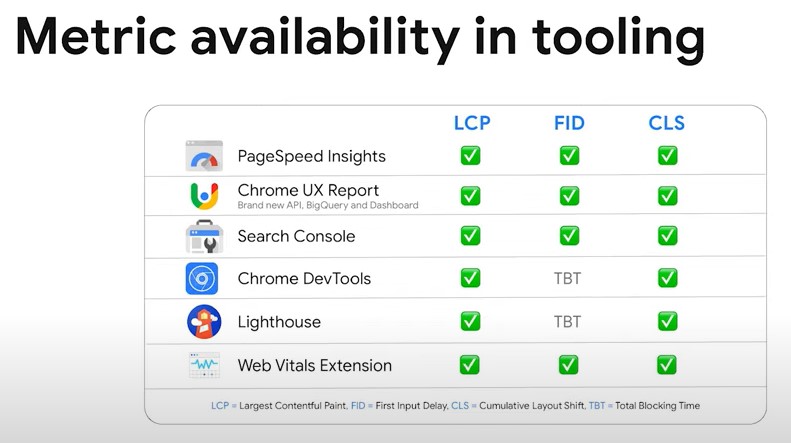
Task: Click the Search Console label
Action: [296, 237]
